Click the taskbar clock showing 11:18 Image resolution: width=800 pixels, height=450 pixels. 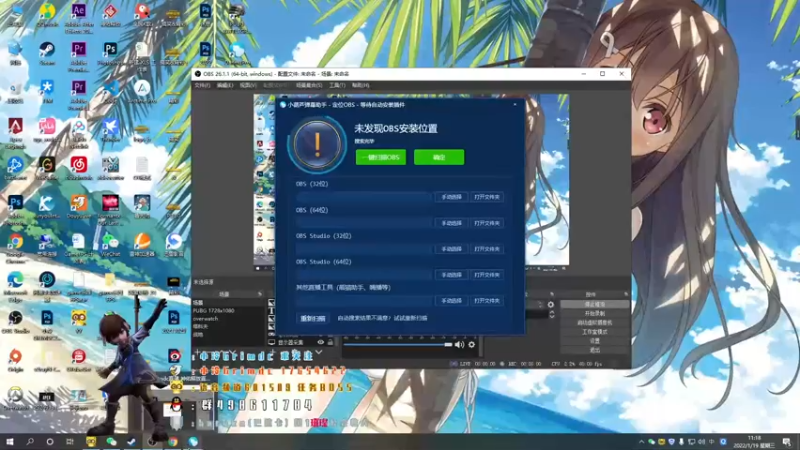tap(754, 442)
